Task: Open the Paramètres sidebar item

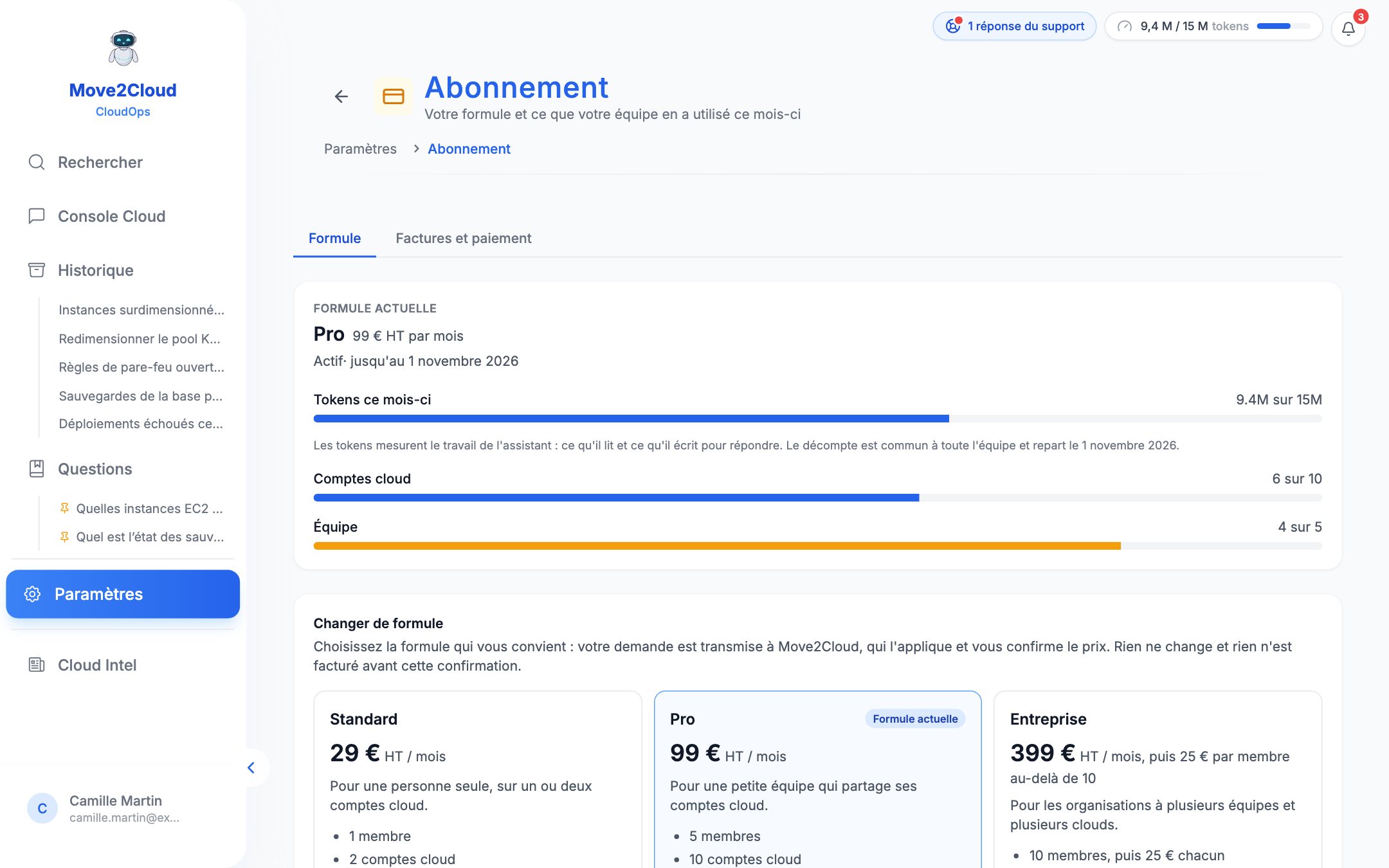Action: point(123,594)
